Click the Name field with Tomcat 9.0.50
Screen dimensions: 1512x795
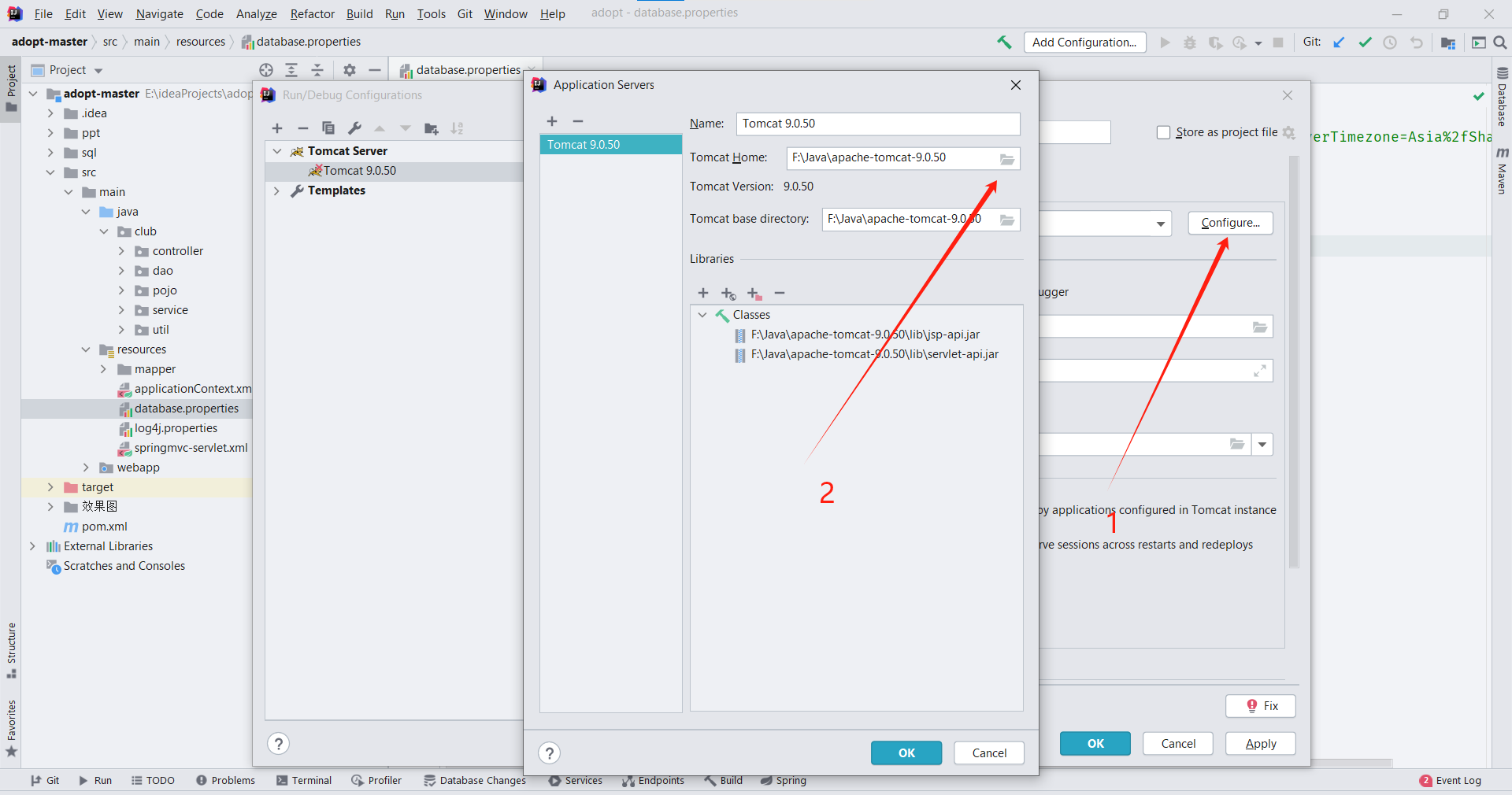pyautogui.click(x=878, y=124)
